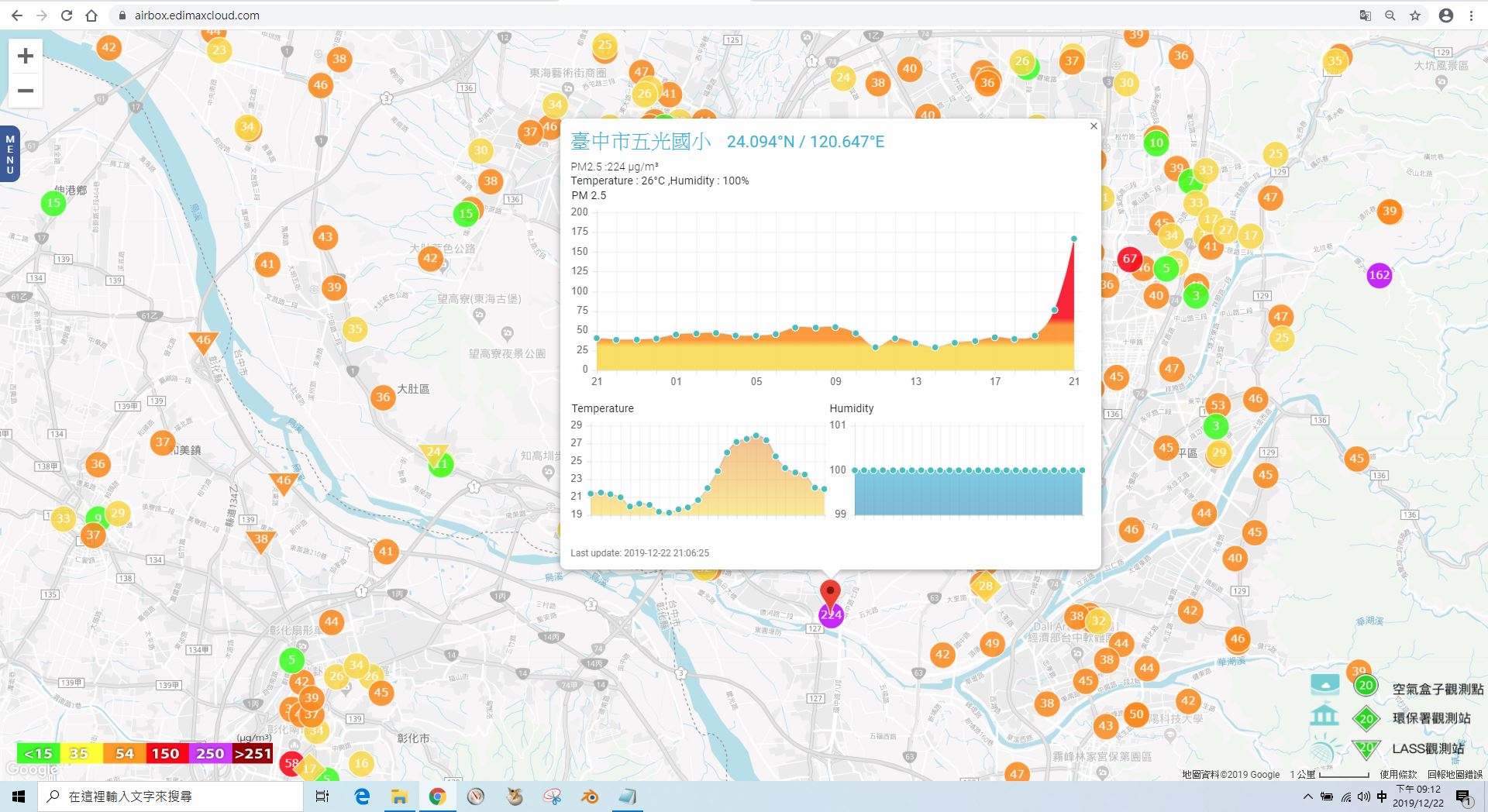Bookmark this page with star icon
The image size is (1488, 812).
point(1415,15)
